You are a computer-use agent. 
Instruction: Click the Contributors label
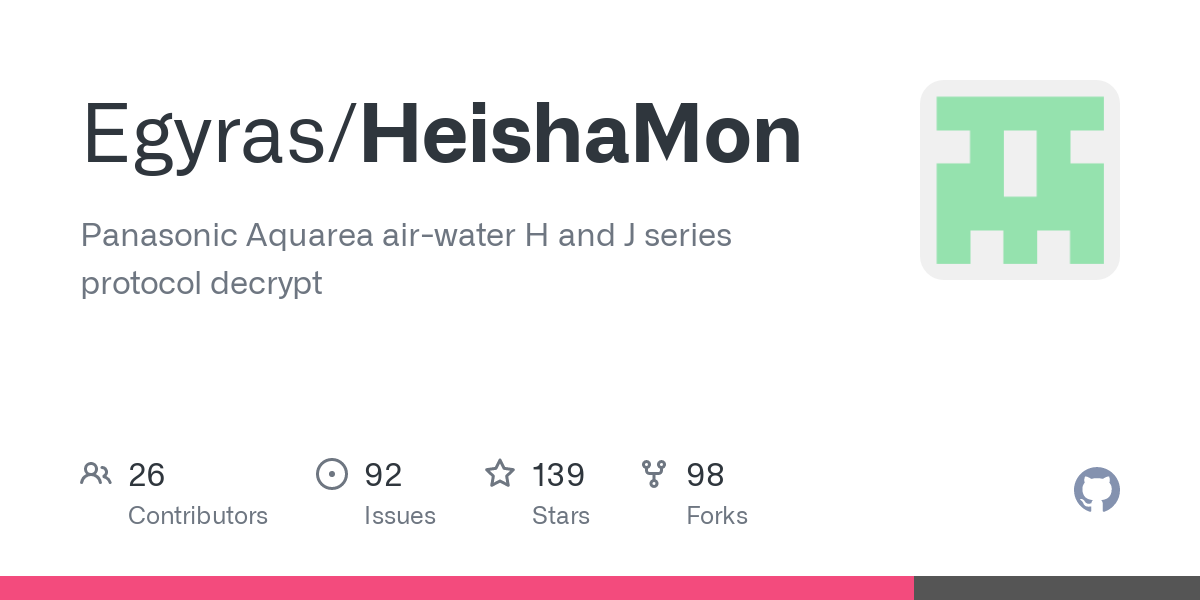coord(198,516)
